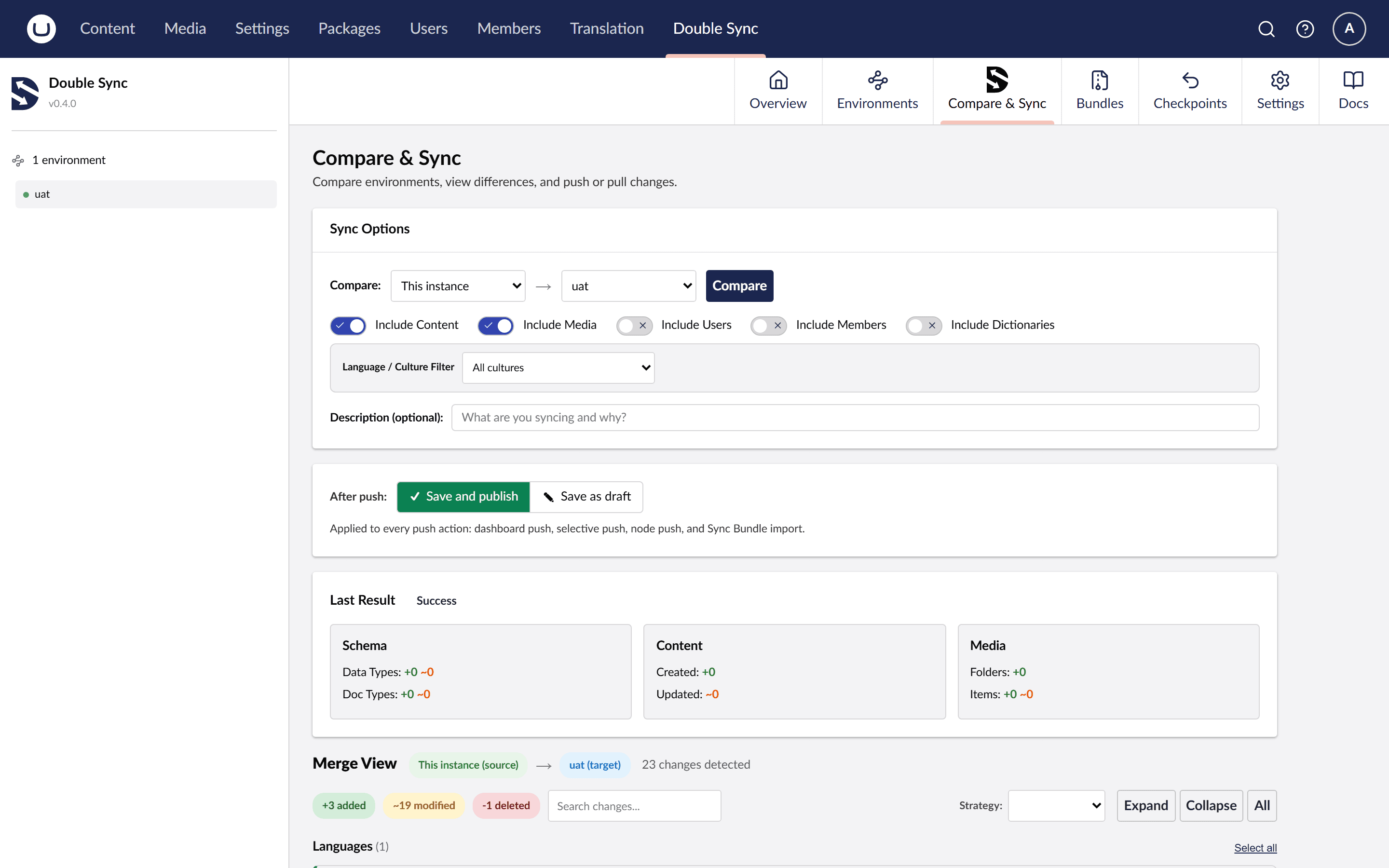Click the Search changes field
This screenshot has width=1389, height=868.
[634, 805]
